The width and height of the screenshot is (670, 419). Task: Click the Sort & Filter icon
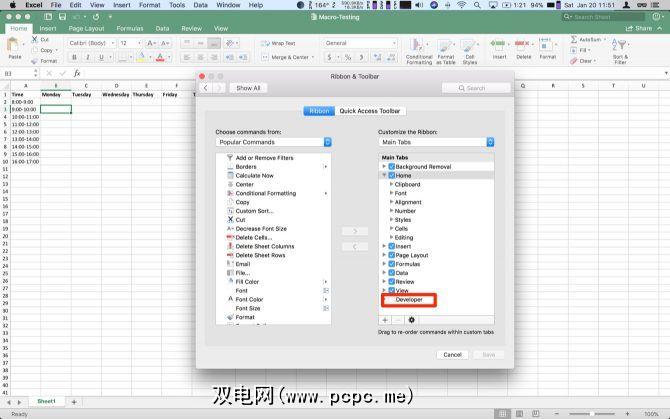coord(619,45)
